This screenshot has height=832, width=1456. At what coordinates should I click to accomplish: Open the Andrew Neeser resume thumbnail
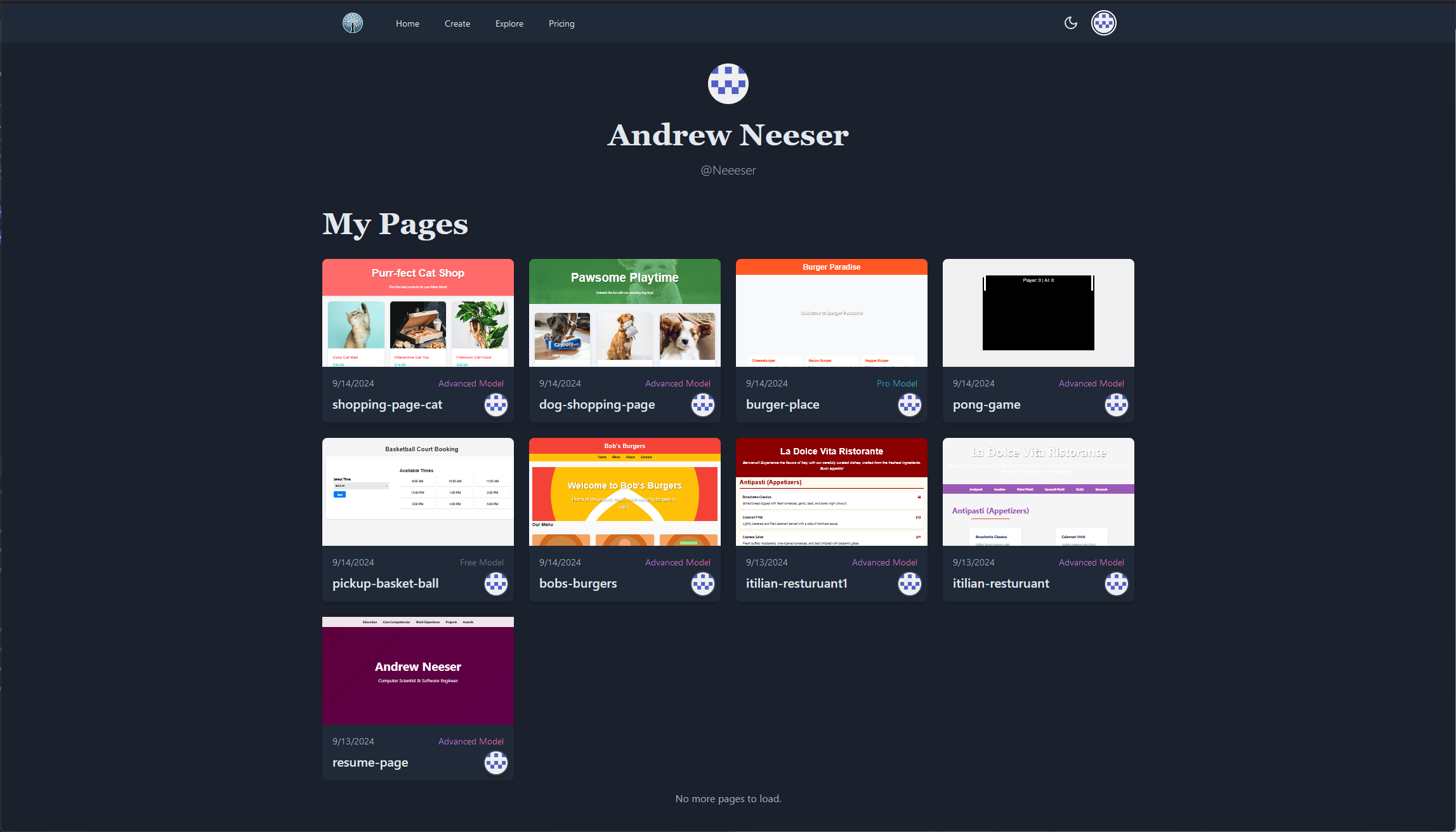[417, 671]
